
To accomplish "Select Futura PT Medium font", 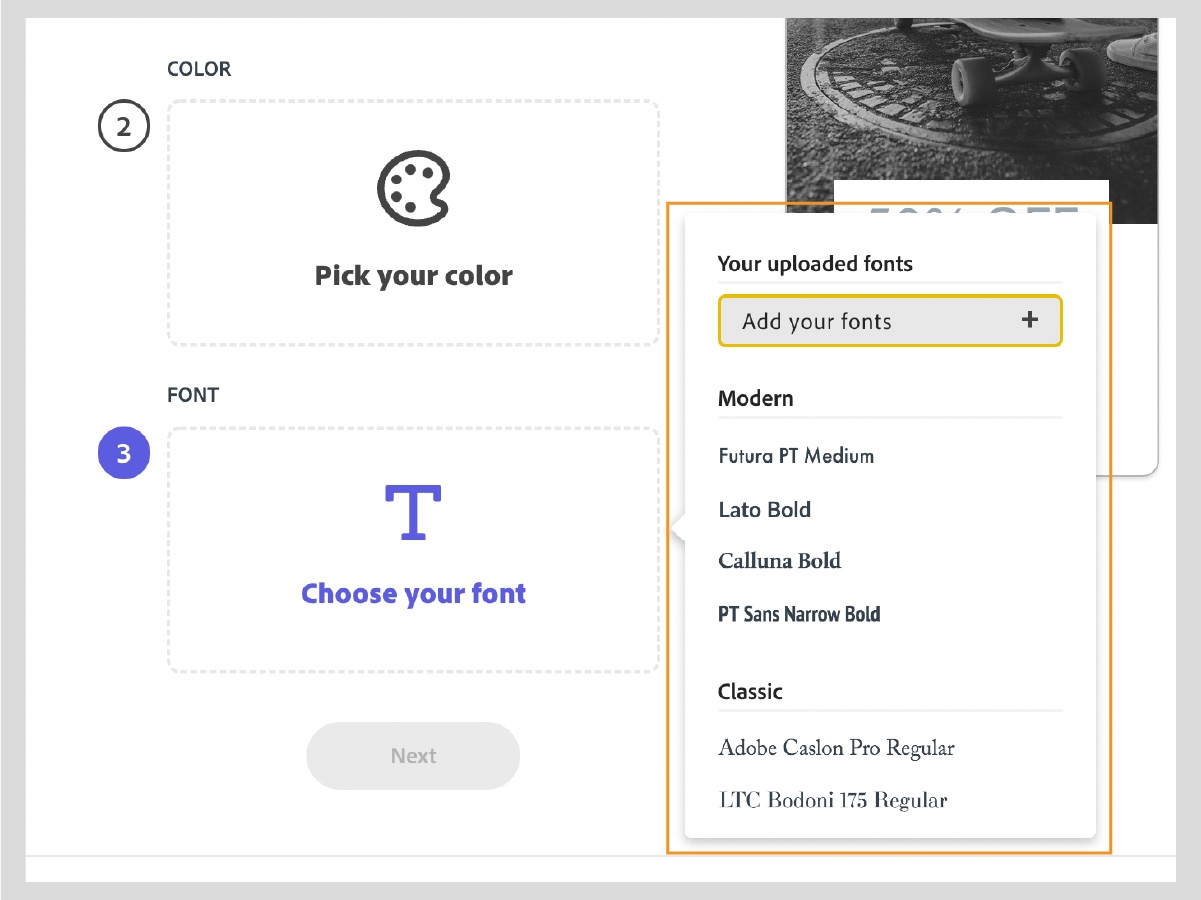I will click(796, 456).
